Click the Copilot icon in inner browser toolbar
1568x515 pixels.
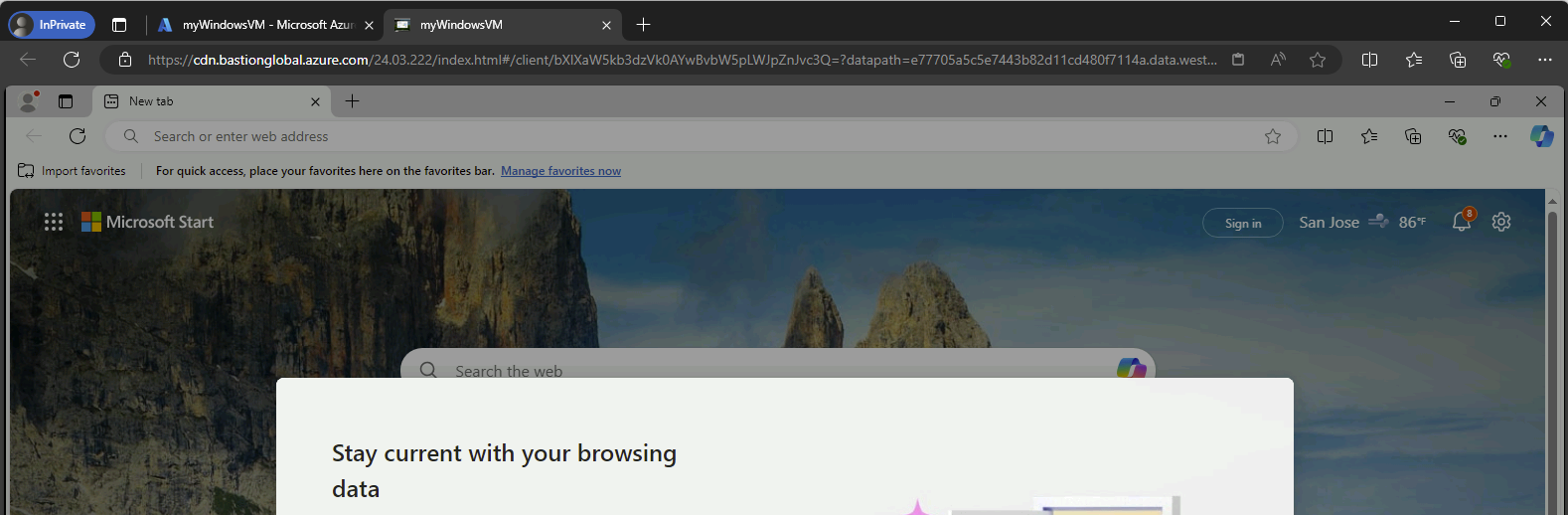pyautogui.click(x=1541, y=136)
